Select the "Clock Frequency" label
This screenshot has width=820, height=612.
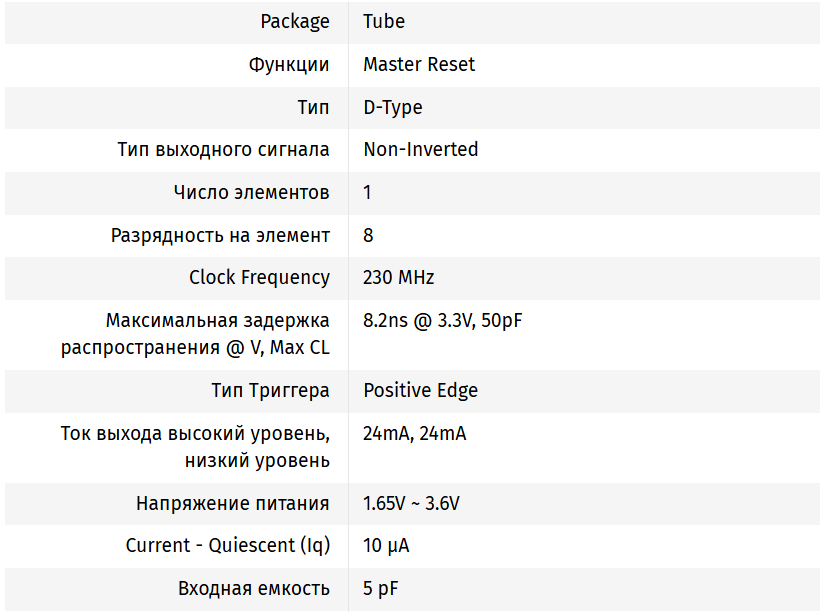(x=259, y=277)
